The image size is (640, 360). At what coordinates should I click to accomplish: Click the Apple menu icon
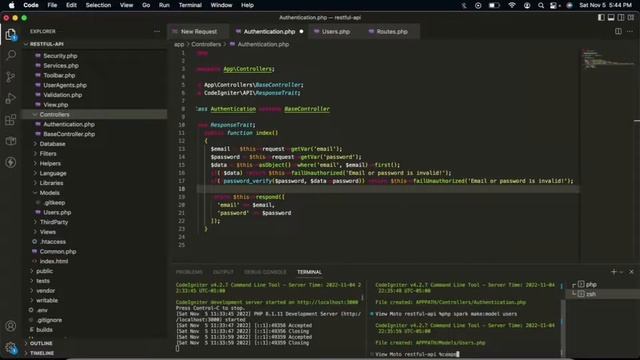(x=11, y=5)
